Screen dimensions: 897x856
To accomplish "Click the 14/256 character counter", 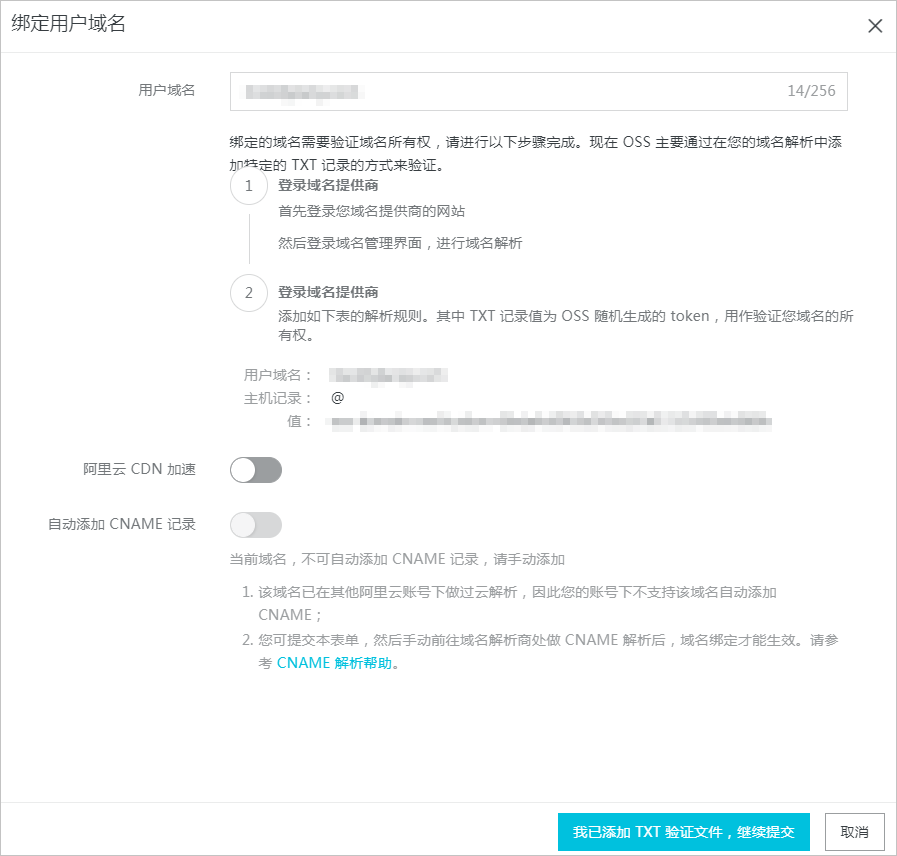I will pyautogui.click(x=811, y=91).
